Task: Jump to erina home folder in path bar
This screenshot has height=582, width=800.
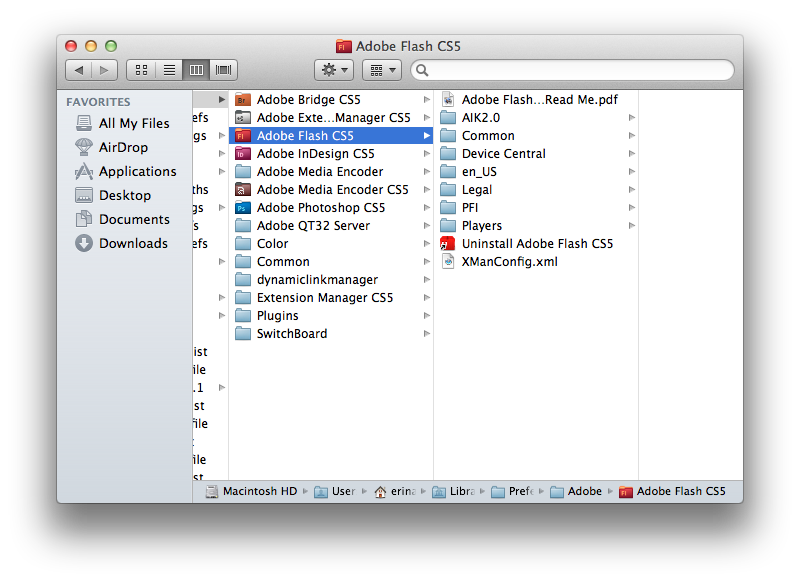Action: [x=395, y=491]
